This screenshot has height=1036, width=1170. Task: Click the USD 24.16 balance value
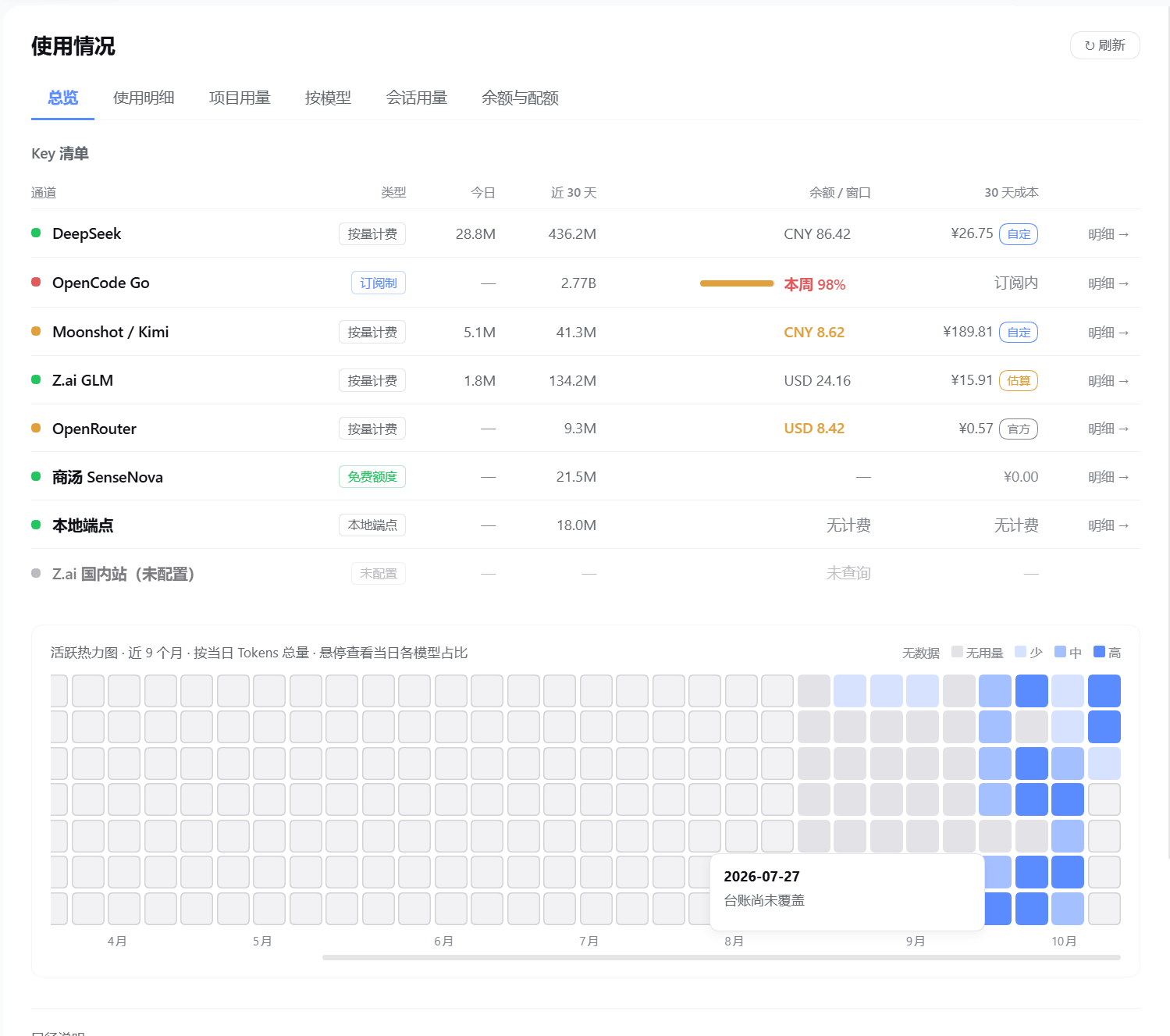(817, 381)
